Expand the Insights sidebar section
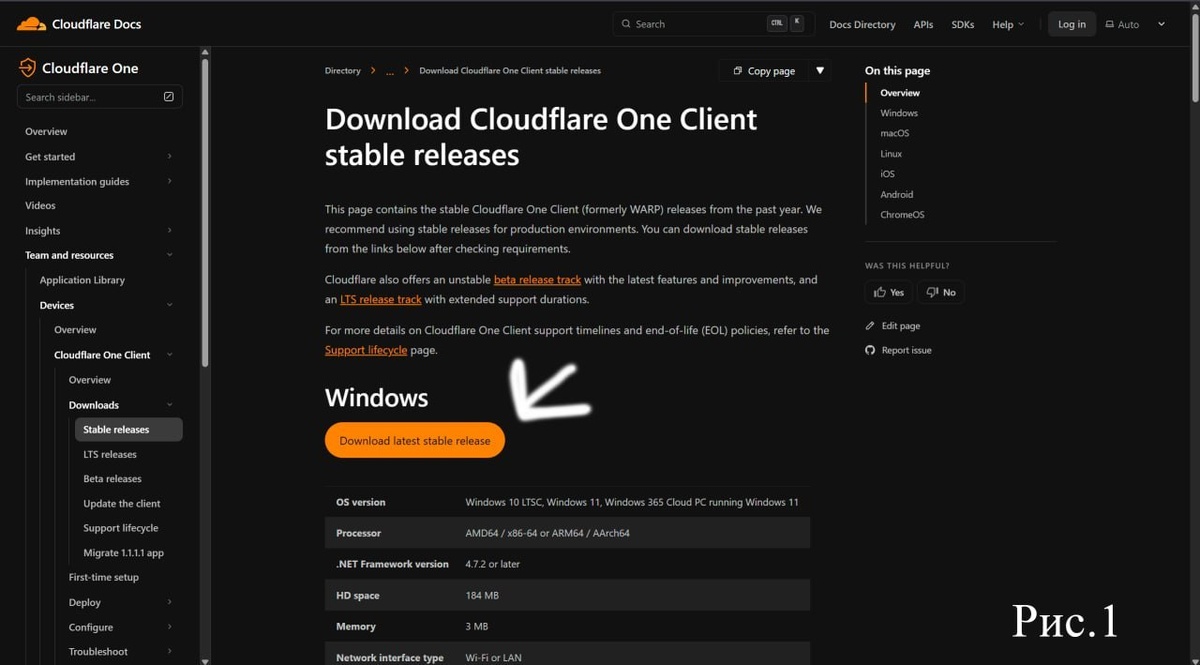This screenshot has height=665, width=1200. pos(169,231)
